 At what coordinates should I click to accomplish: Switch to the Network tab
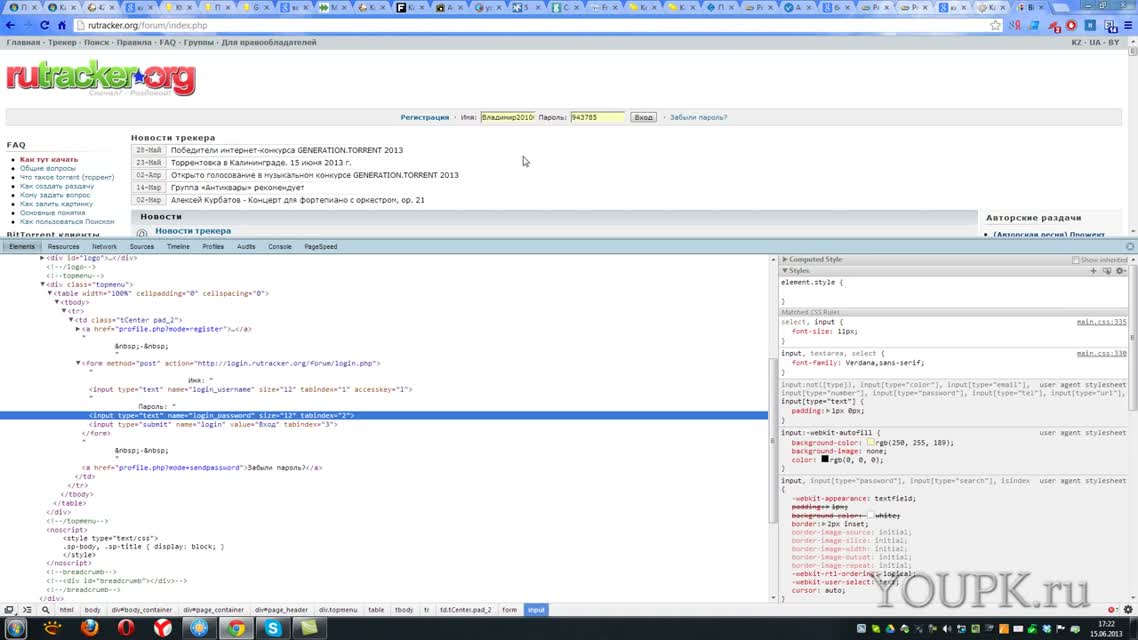pos(104,247)
